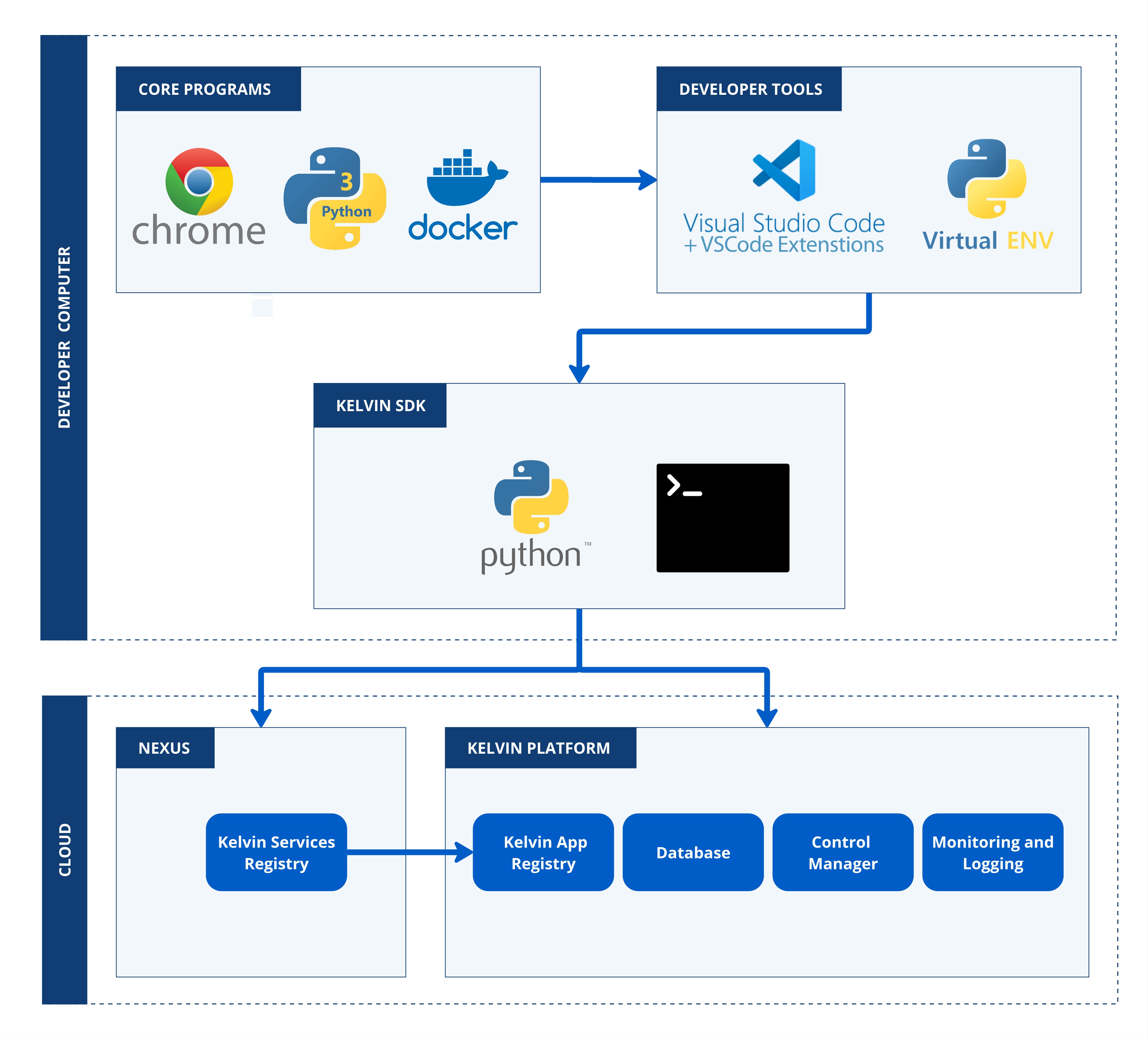Click the NEXUS section header
This screenshot has height=1040, width=1148.
pyautogui.click(x=164, y=749)
